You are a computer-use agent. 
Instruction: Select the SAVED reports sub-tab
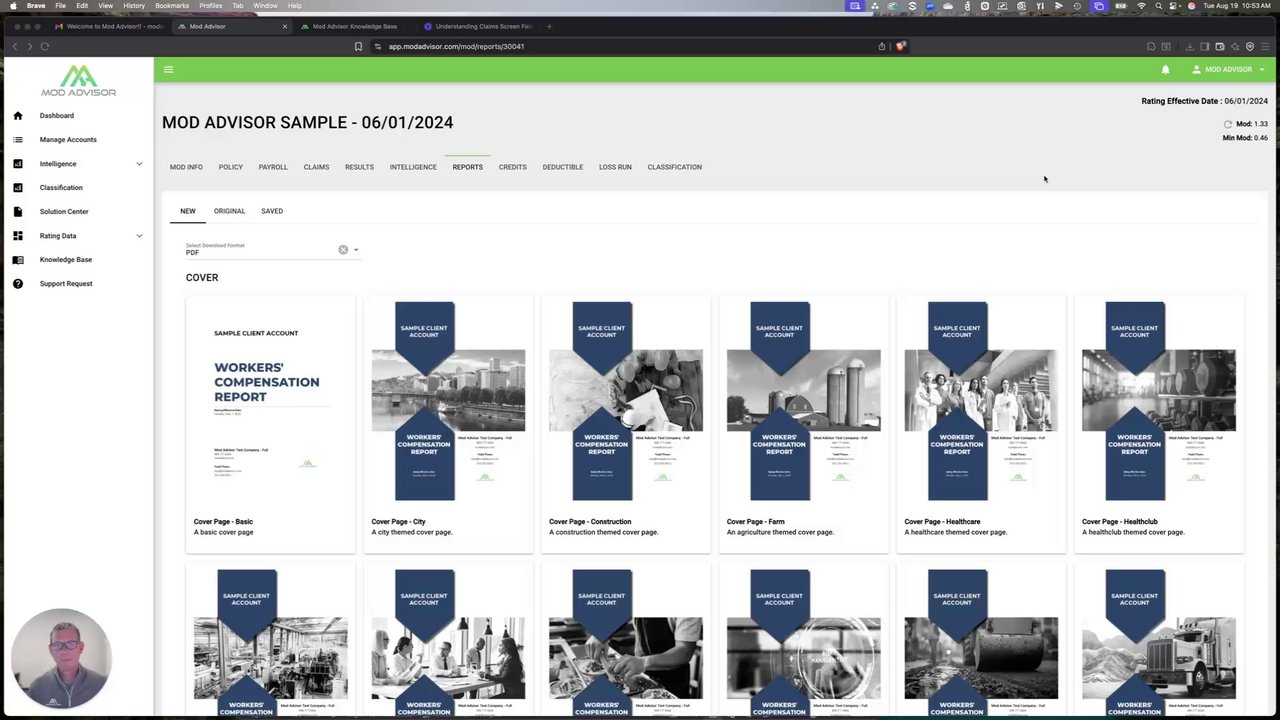click(x=272, y=211)
